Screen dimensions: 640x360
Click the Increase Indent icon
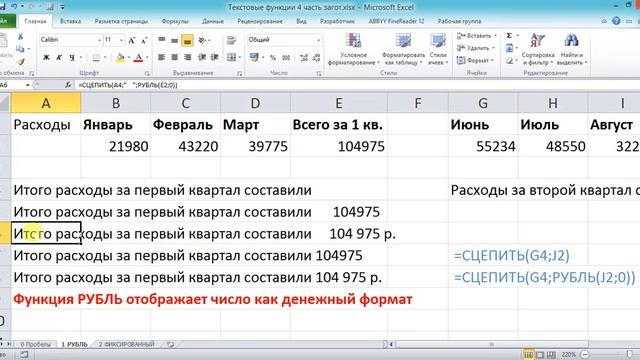[214, 57]
